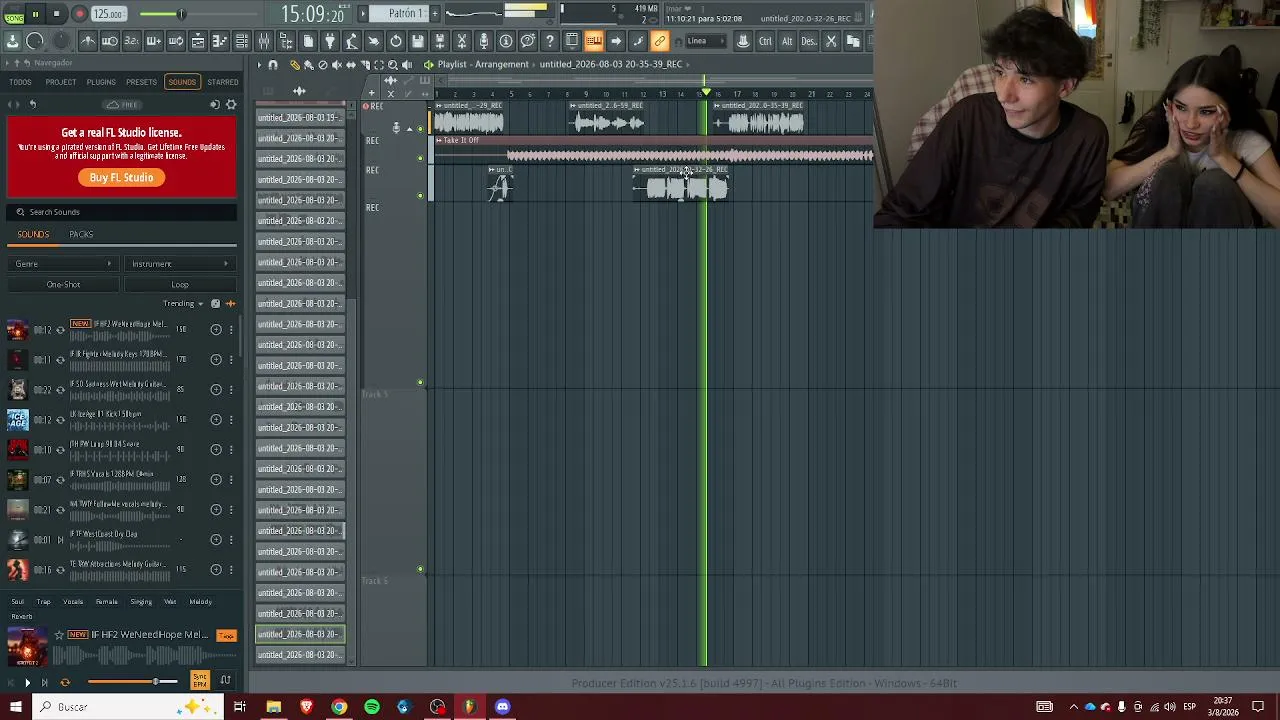Select the Vocals tag filter
This screenshot has width=1280, height=720.
73,602
